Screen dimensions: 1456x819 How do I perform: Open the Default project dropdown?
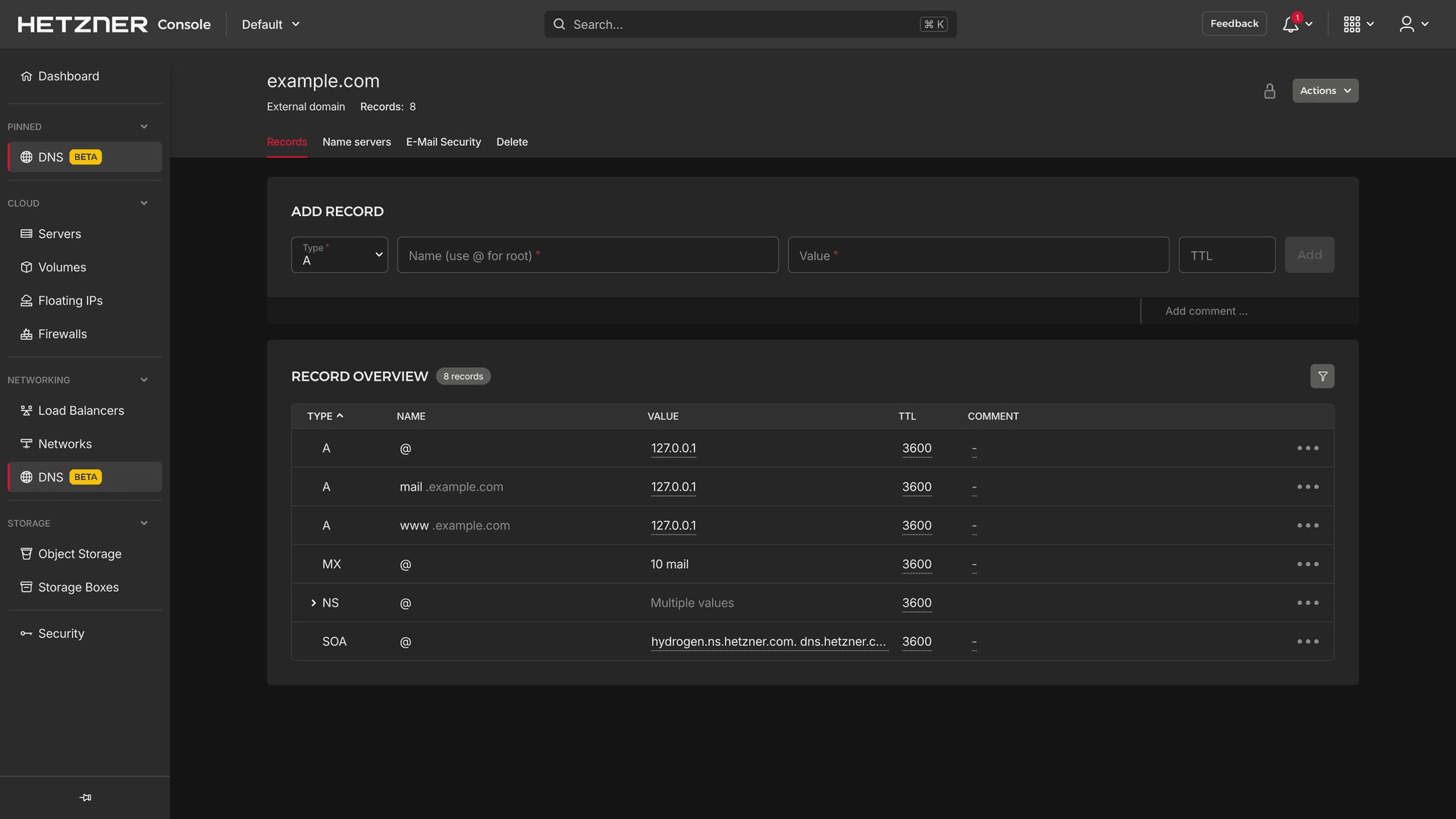[271, 24]
